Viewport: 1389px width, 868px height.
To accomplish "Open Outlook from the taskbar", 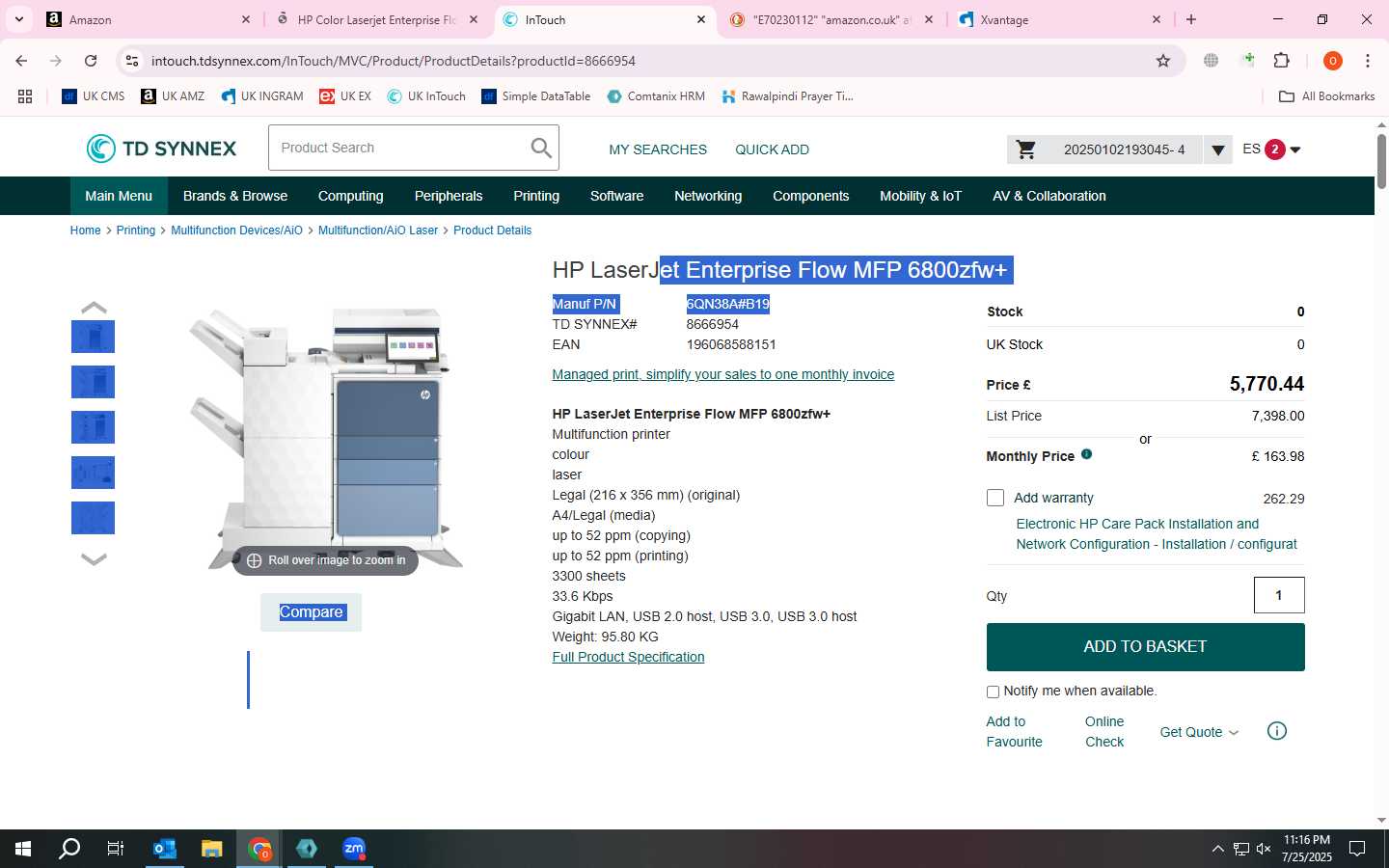I will [165, 849].
